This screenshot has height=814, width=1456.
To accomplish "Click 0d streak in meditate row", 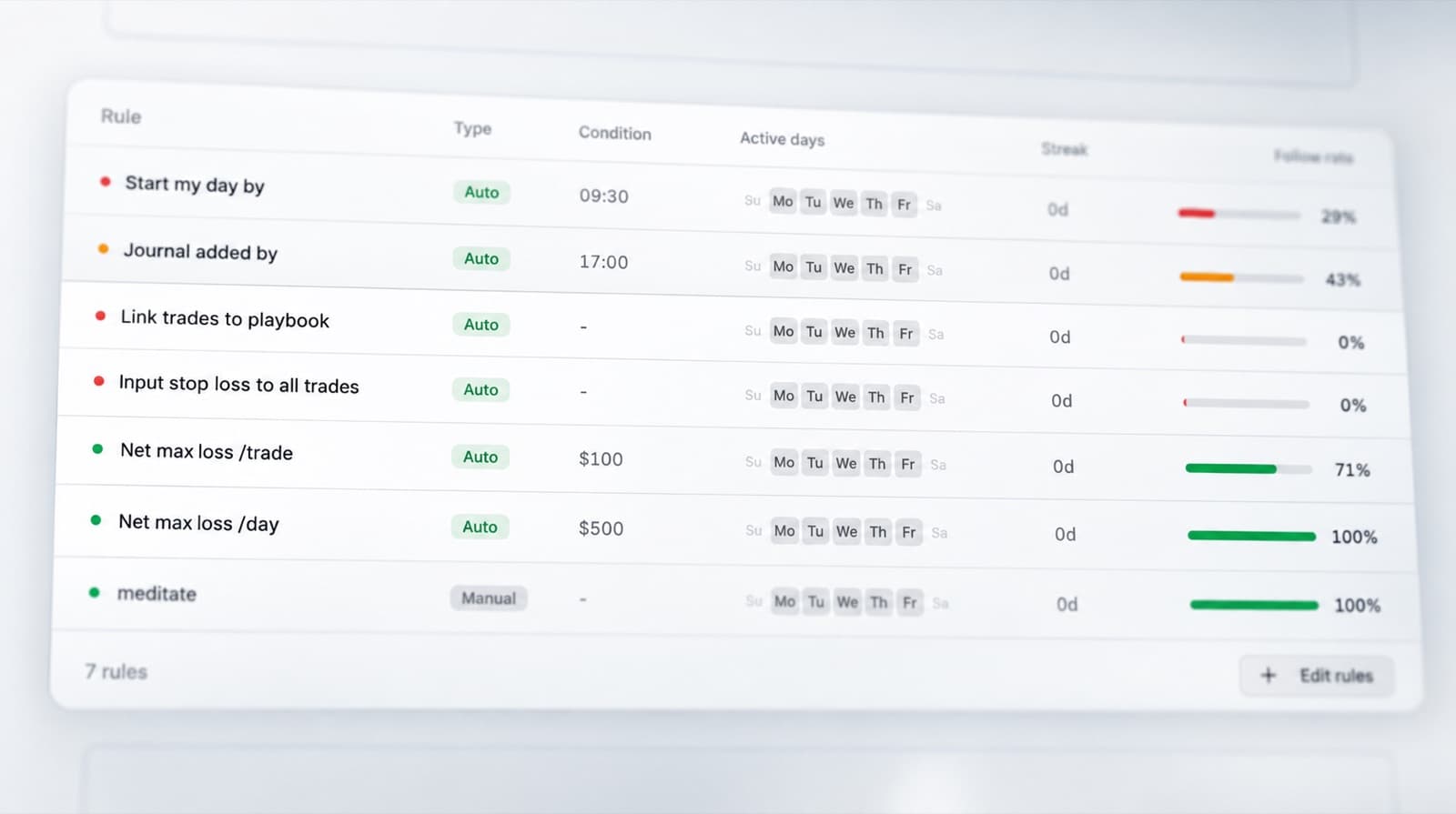I will pos(1067,604).
